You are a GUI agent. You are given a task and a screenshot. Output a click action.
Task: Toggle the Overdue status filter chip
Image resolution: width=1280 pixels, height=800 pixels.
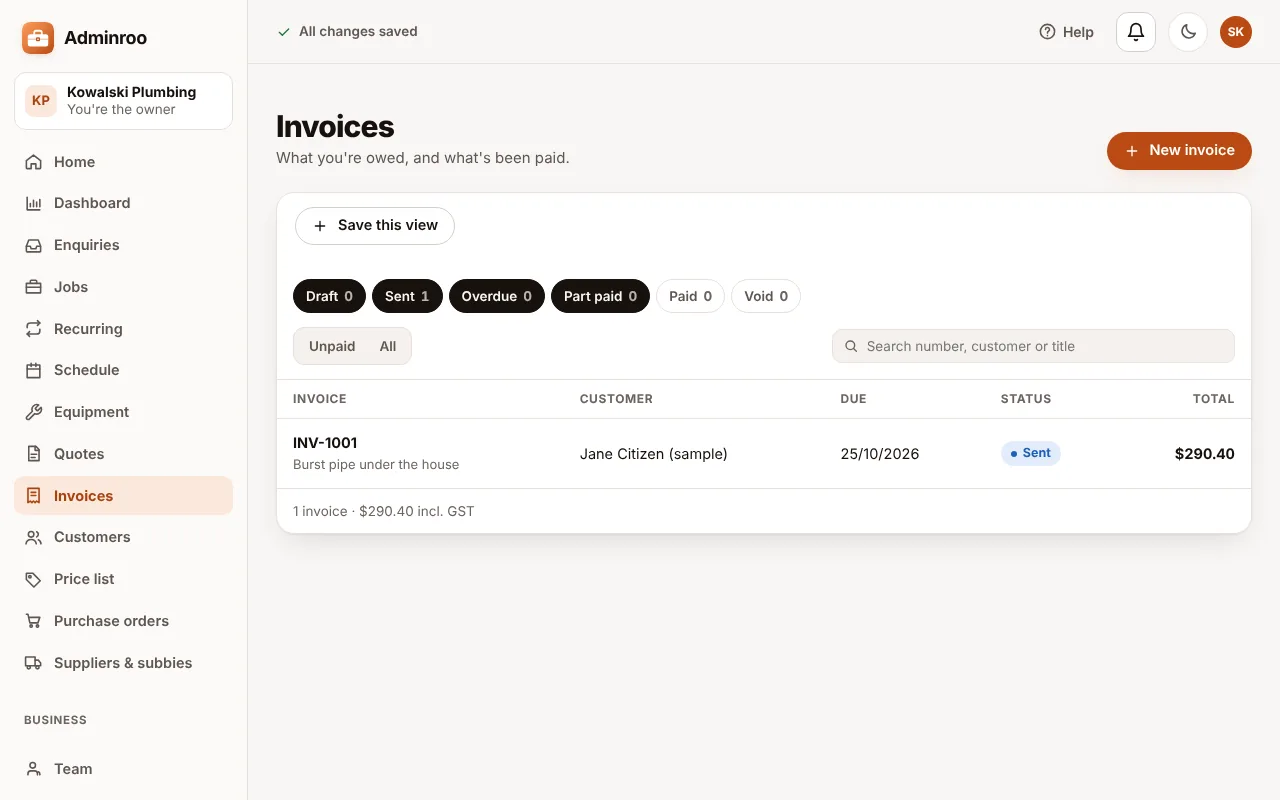pos(497,296)
